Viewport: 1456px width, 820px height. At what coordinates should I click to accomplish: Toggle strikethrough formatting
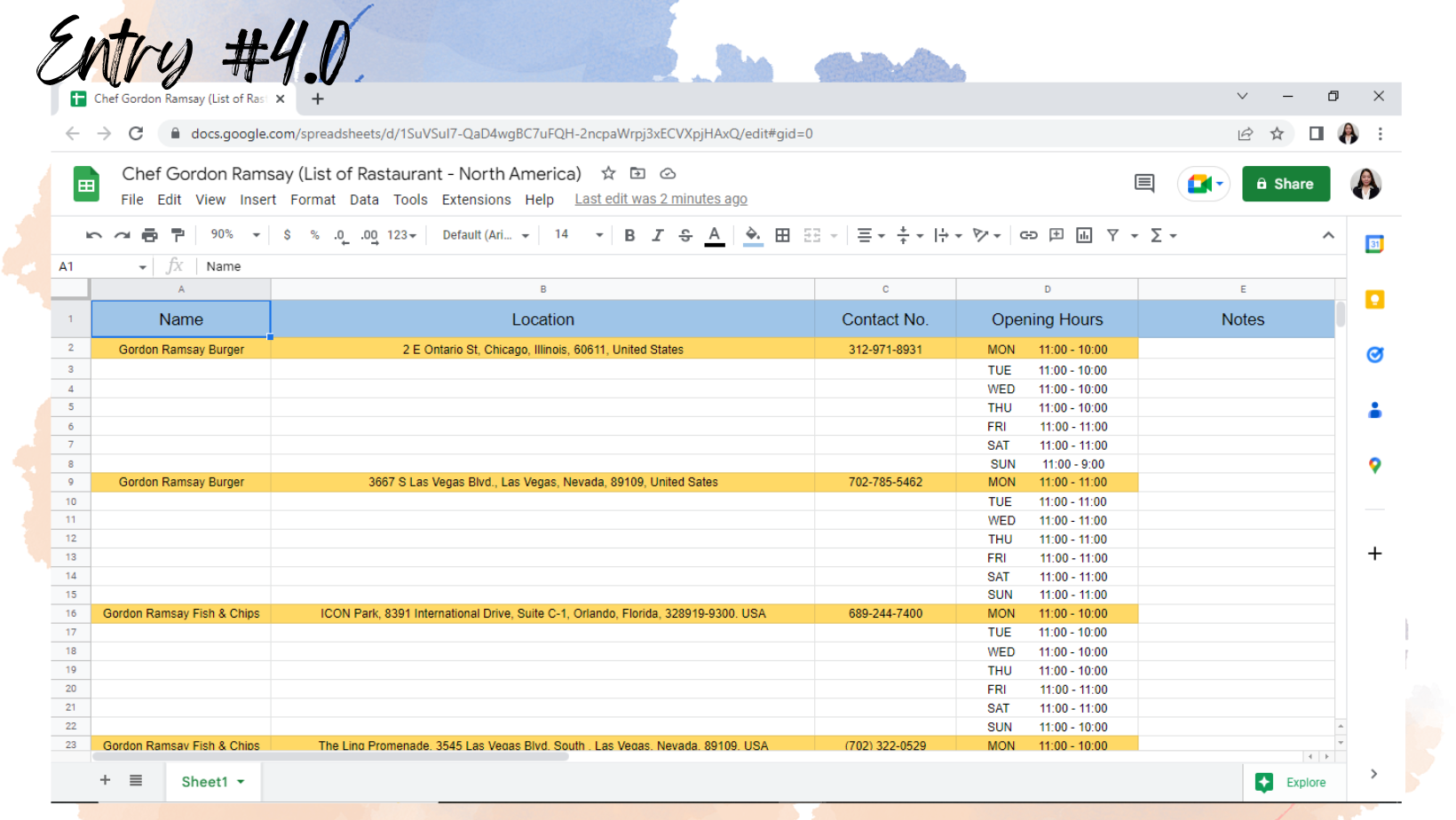685,235
